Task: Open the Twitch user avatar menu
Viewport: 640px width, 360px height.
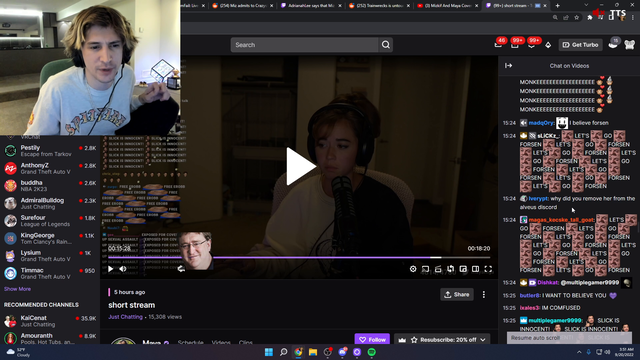Action: (x=630, y=44)
